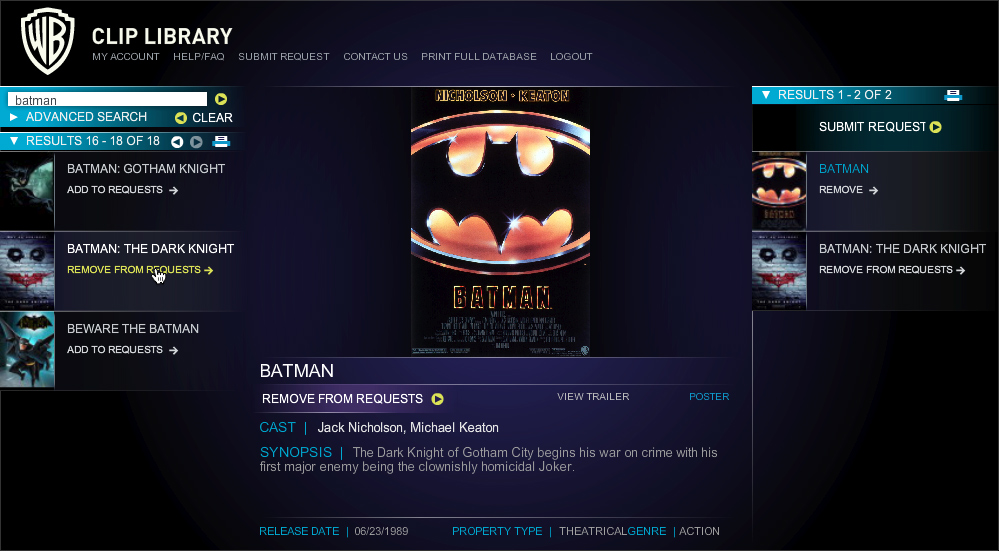Open Batman: The Dark Knight title in search results
999x551 pixels.
click(x=150, y=249)
